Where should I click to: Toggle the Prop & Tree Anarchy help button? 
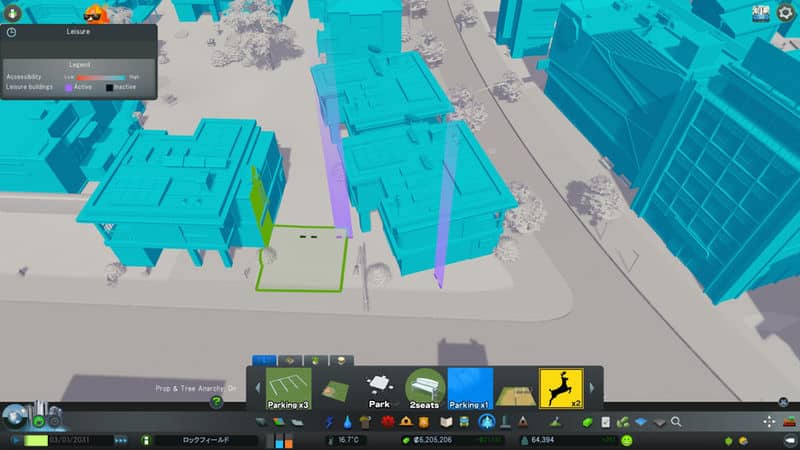click(x=216, y=402)
